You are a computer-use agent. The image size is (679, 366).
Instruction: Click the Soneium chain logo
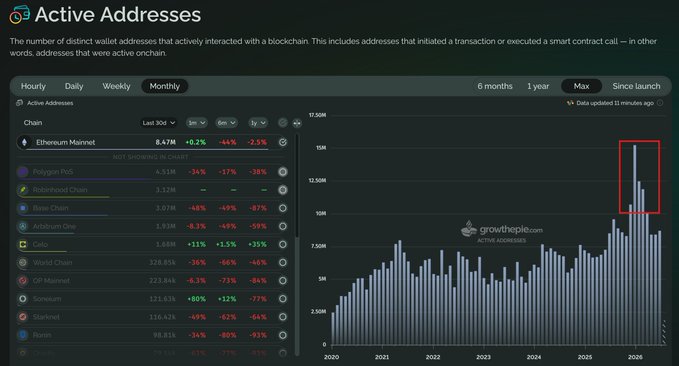tap(23, 299)
